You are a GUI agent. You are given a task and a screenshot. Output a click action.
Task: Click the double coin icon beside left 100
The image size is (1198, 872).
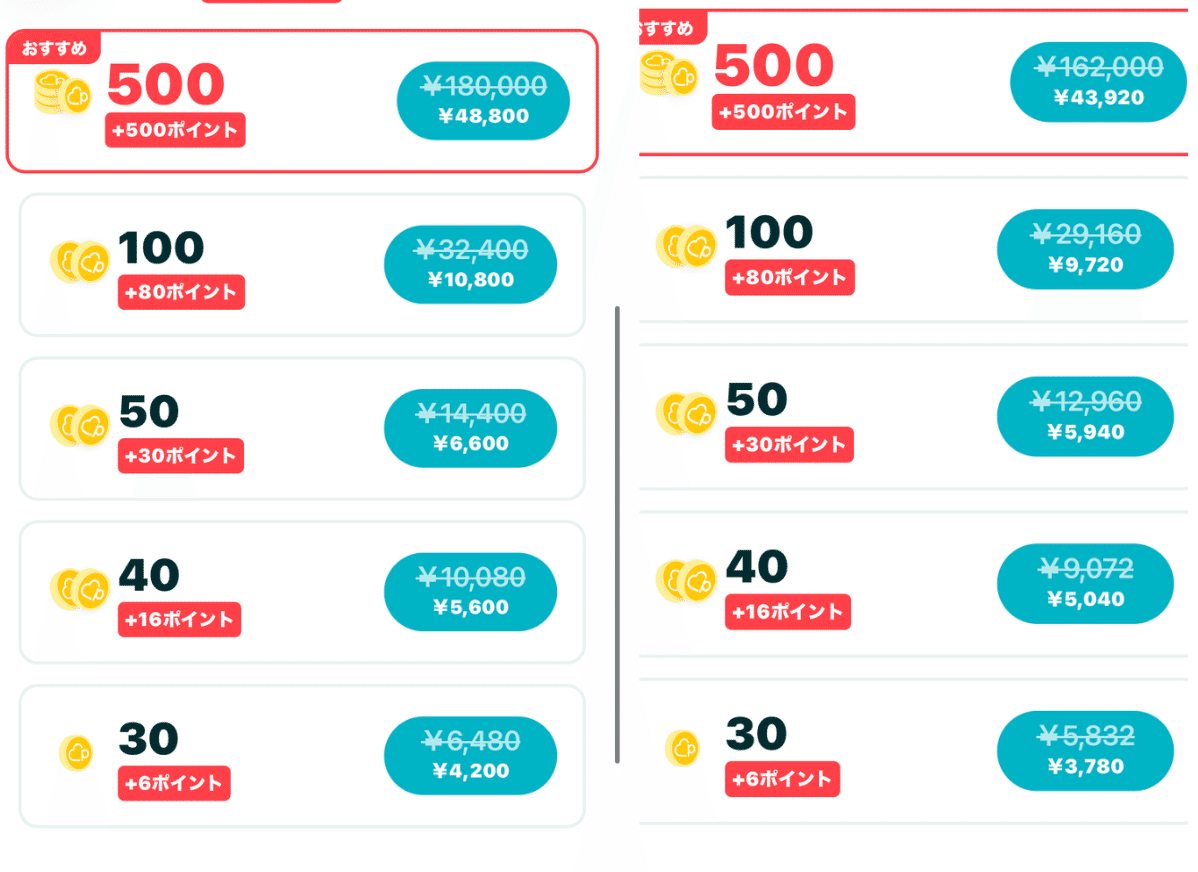point(79,261)
